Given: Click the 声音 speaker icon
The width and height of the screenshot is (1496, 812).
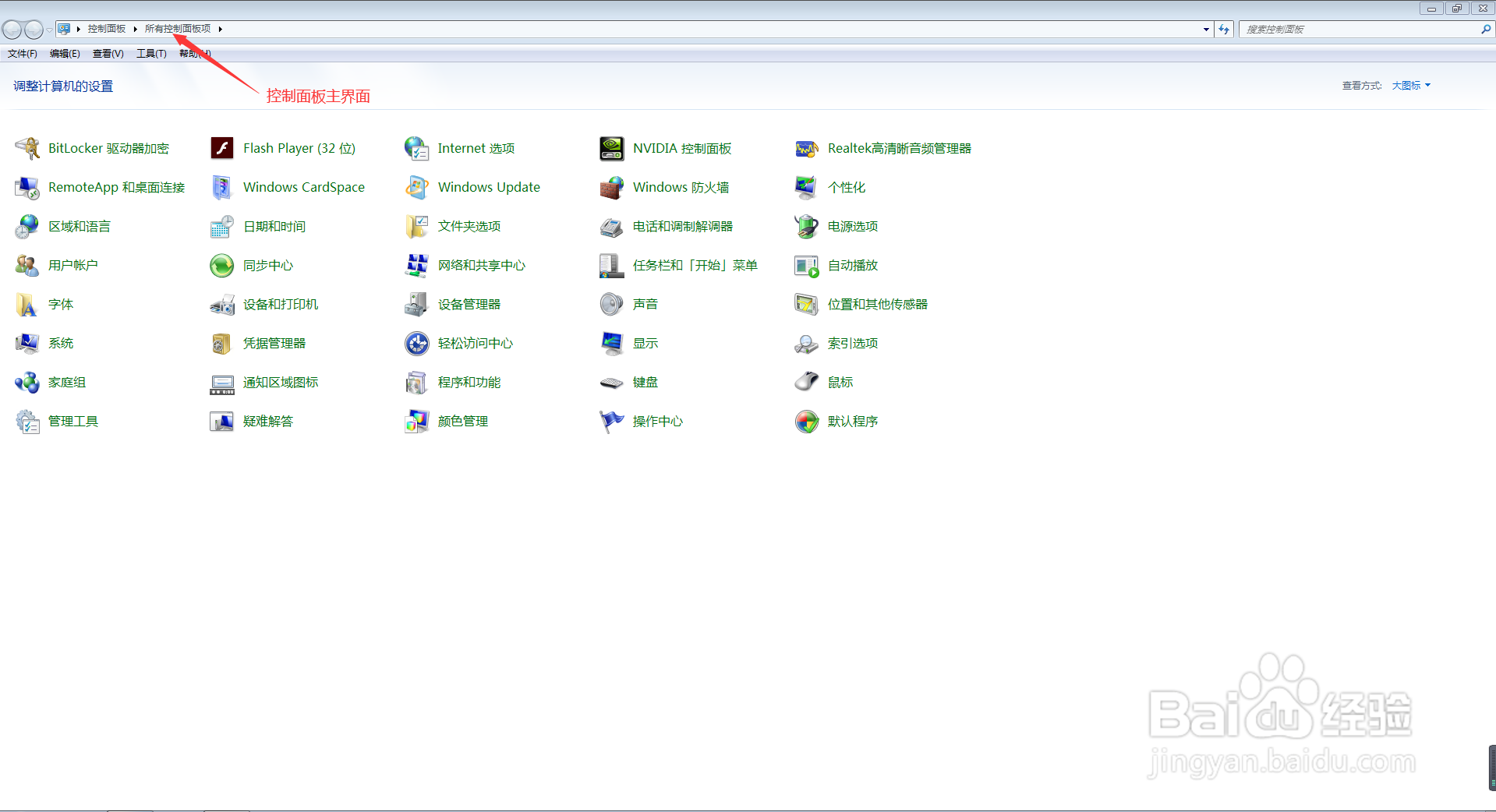Looking at the screenshot, I should pyautogui.click(x=612, y=304).
